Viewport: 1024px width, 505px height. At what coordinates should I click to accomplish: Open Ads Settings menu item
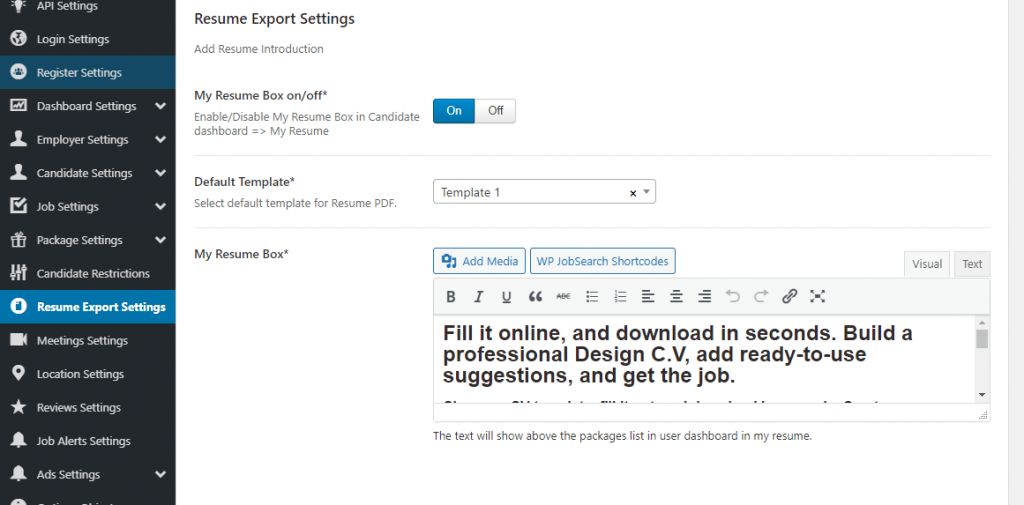click(88, 474)
